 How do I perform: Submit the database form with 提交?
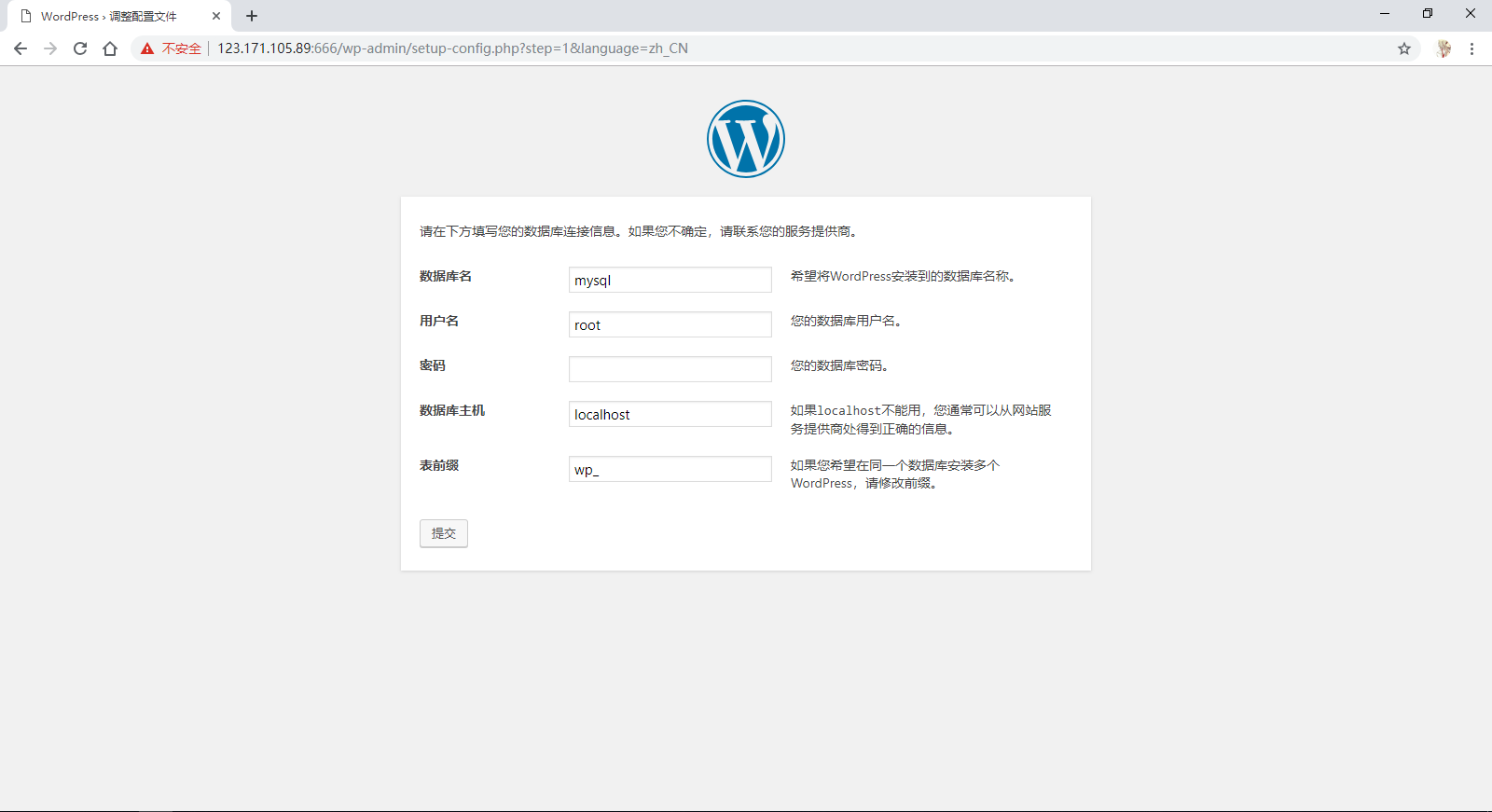click(444, 533)
